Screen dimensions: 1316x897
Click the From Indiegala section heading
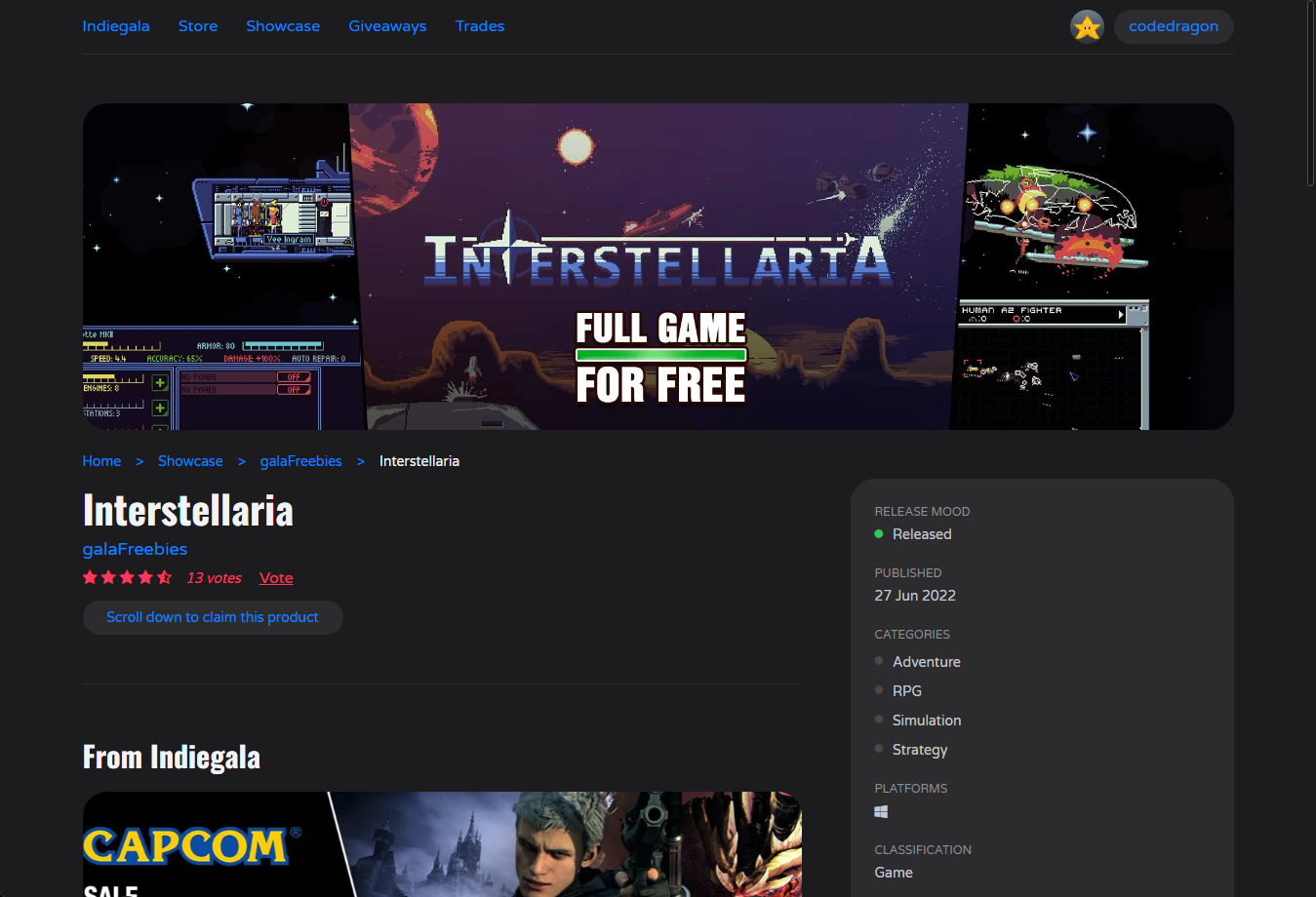click(172, 757)
